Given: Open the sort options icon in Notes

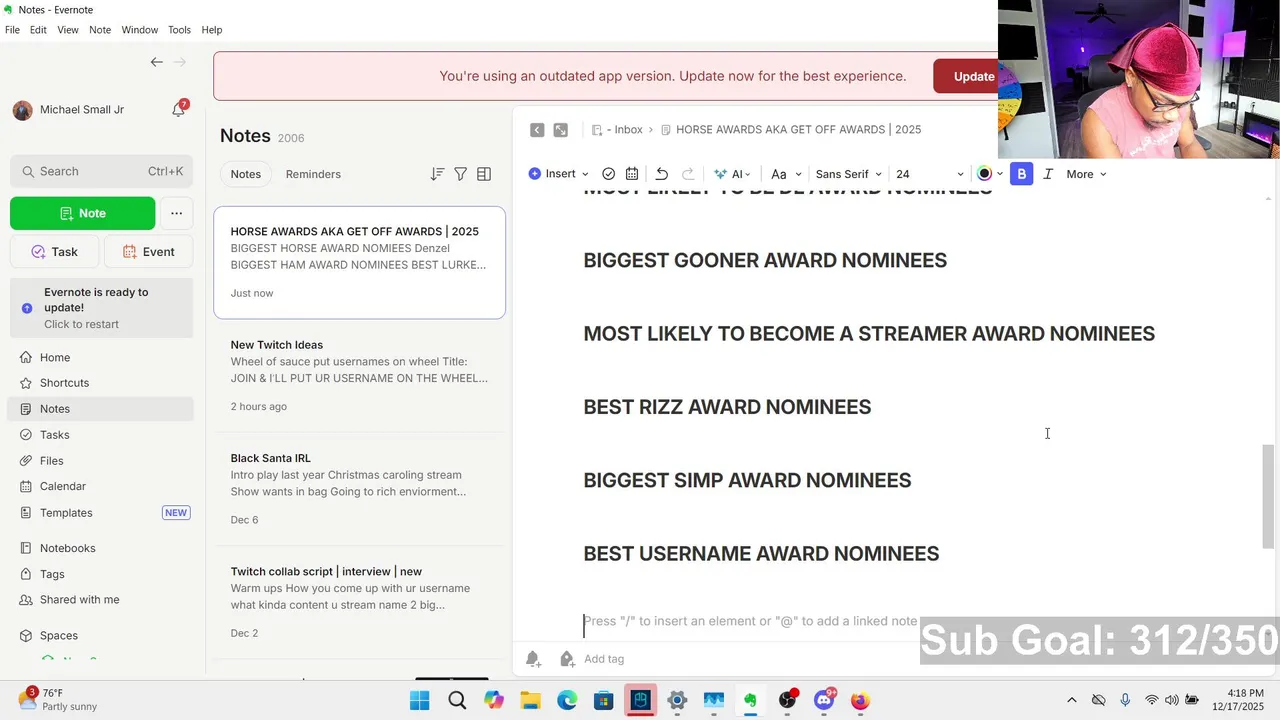Looking at the screenshot, I should pos(437,174).
